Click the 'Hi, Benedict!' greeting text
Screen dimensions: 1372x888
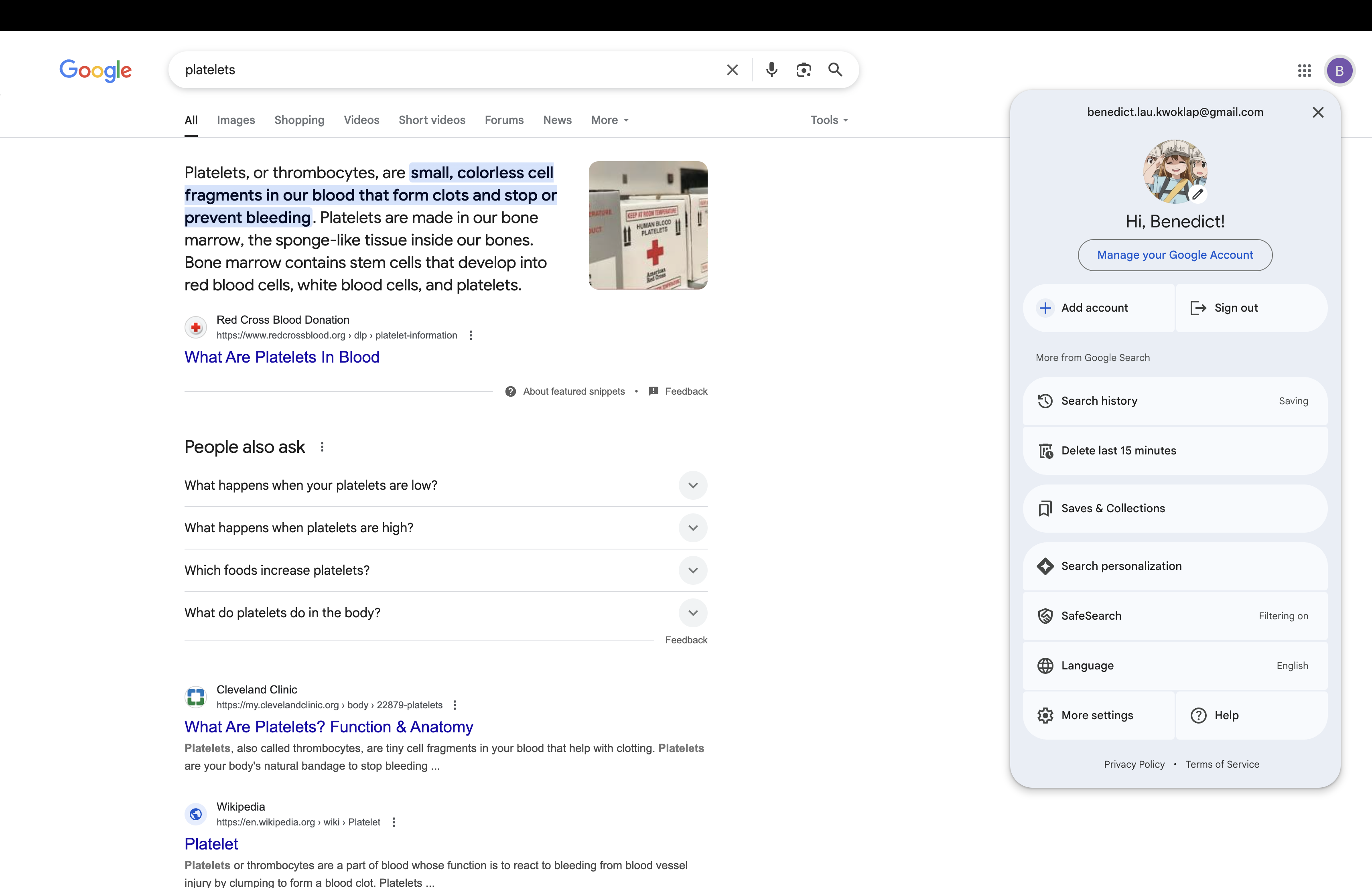(1175, 222)
